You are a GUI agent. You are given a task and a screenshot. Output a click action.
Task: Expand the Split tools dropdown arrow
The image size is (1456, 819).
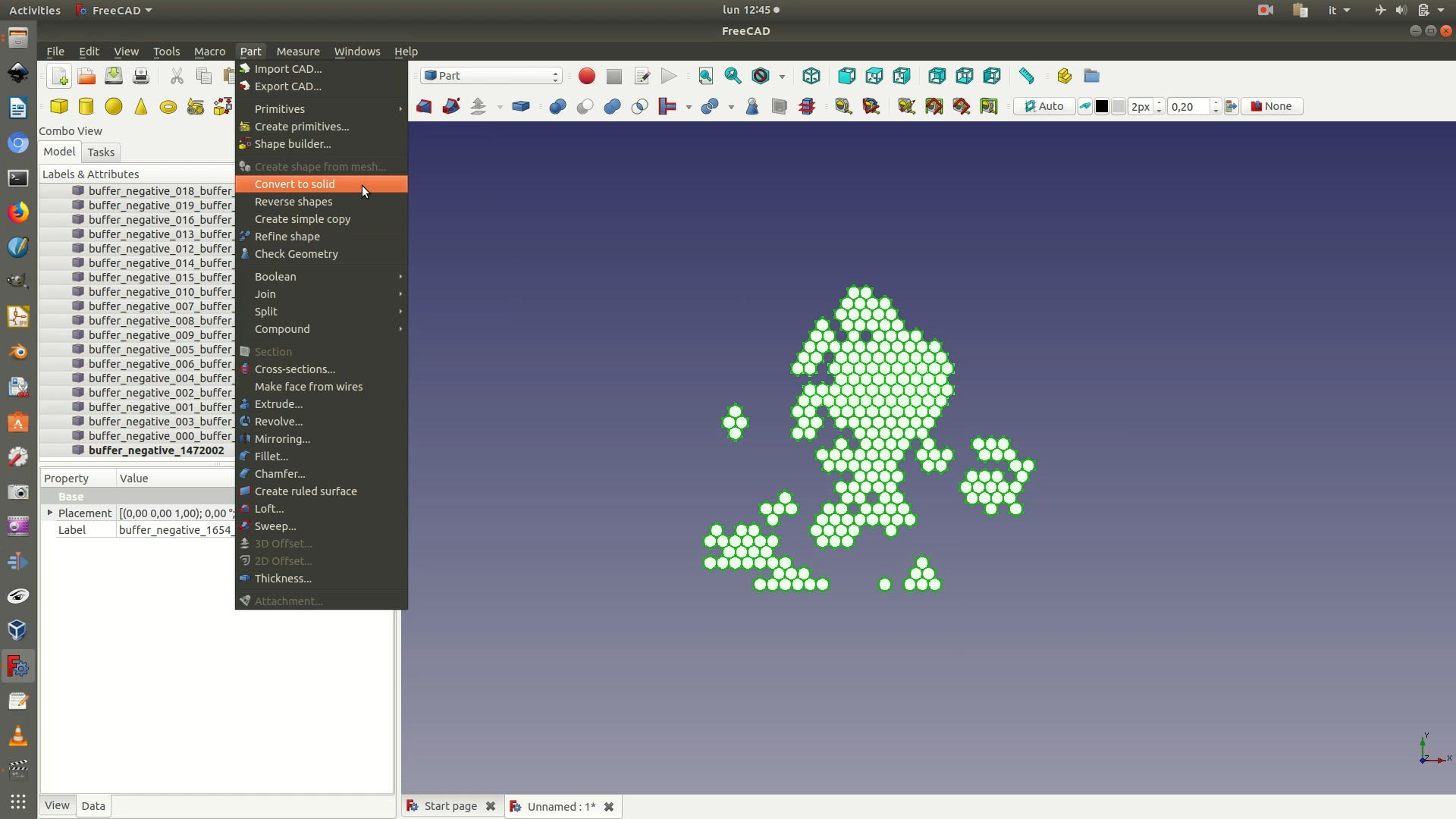(731, 107)
